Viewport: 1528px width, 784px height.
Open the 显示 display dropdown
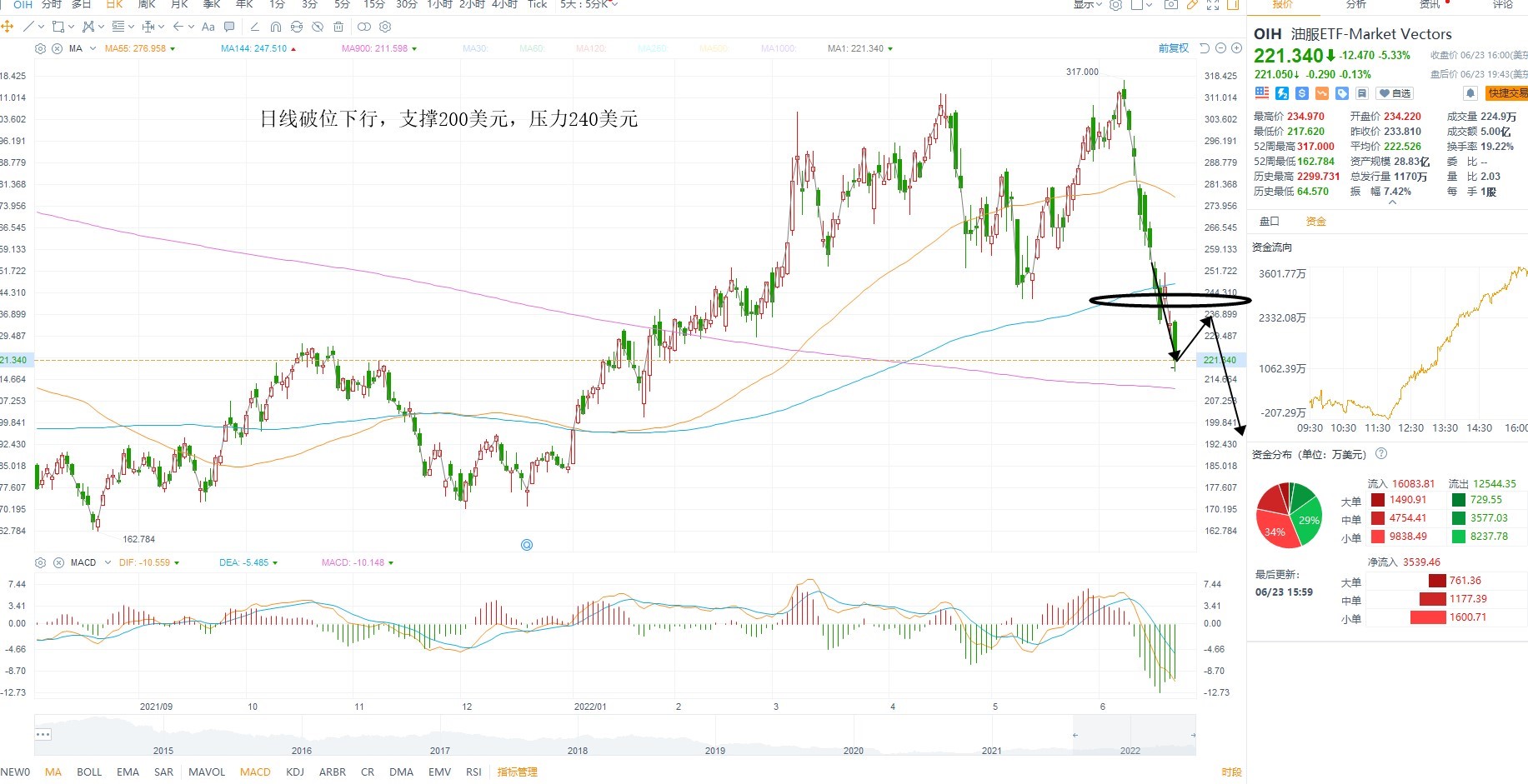pyautogui.click(x=1088, y=5)
